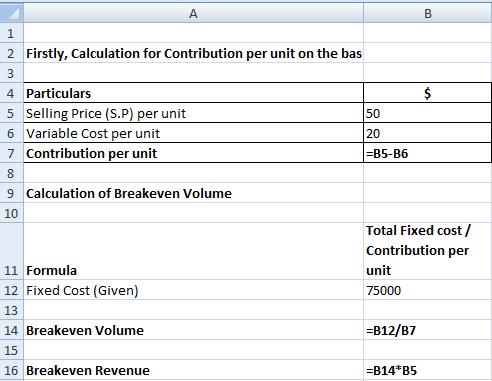The image size is (492, 381).
Task: Select row 6 header
Action: (12, 133)
